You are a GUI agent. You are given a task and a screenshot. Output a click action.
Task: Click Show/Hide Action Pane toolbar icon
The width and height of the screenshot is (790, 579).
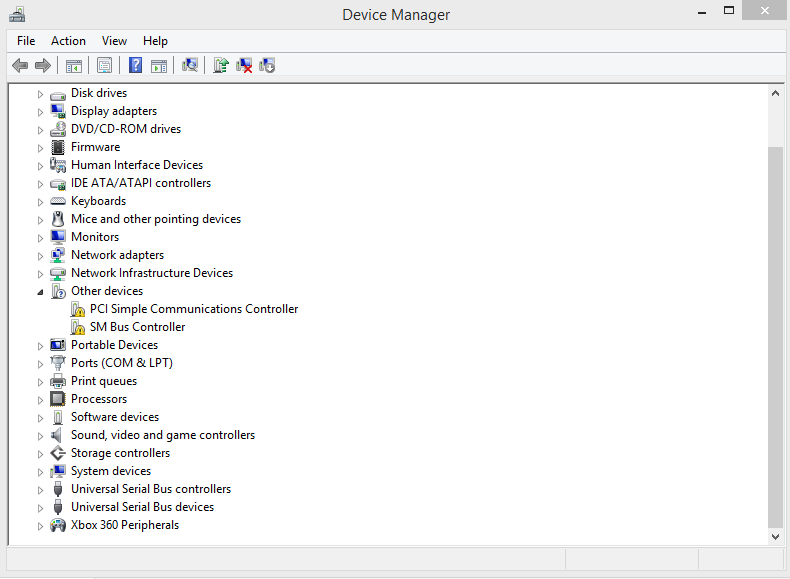point(159,66)
